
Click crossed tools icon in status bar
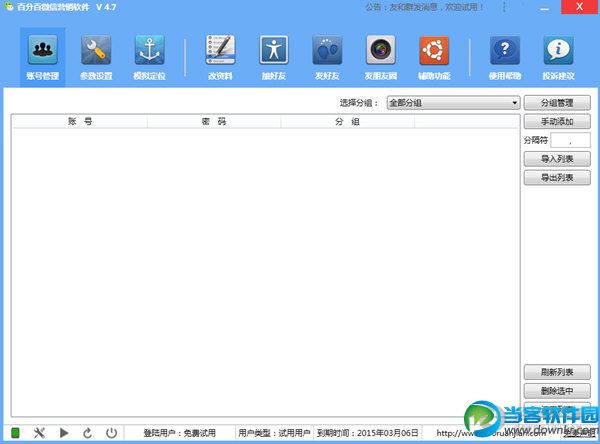coord(39,433)
